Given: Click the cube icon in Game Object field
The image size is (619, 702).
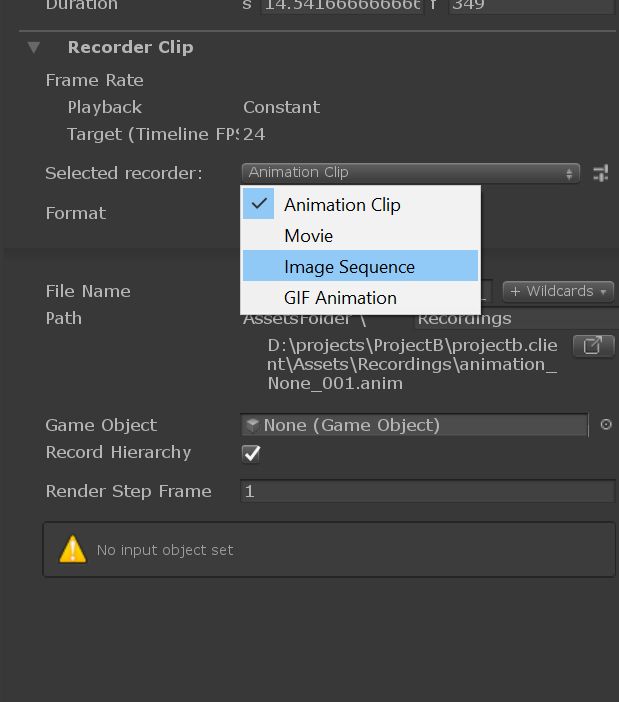Looking at the screenshot, I should click(253, 425).
